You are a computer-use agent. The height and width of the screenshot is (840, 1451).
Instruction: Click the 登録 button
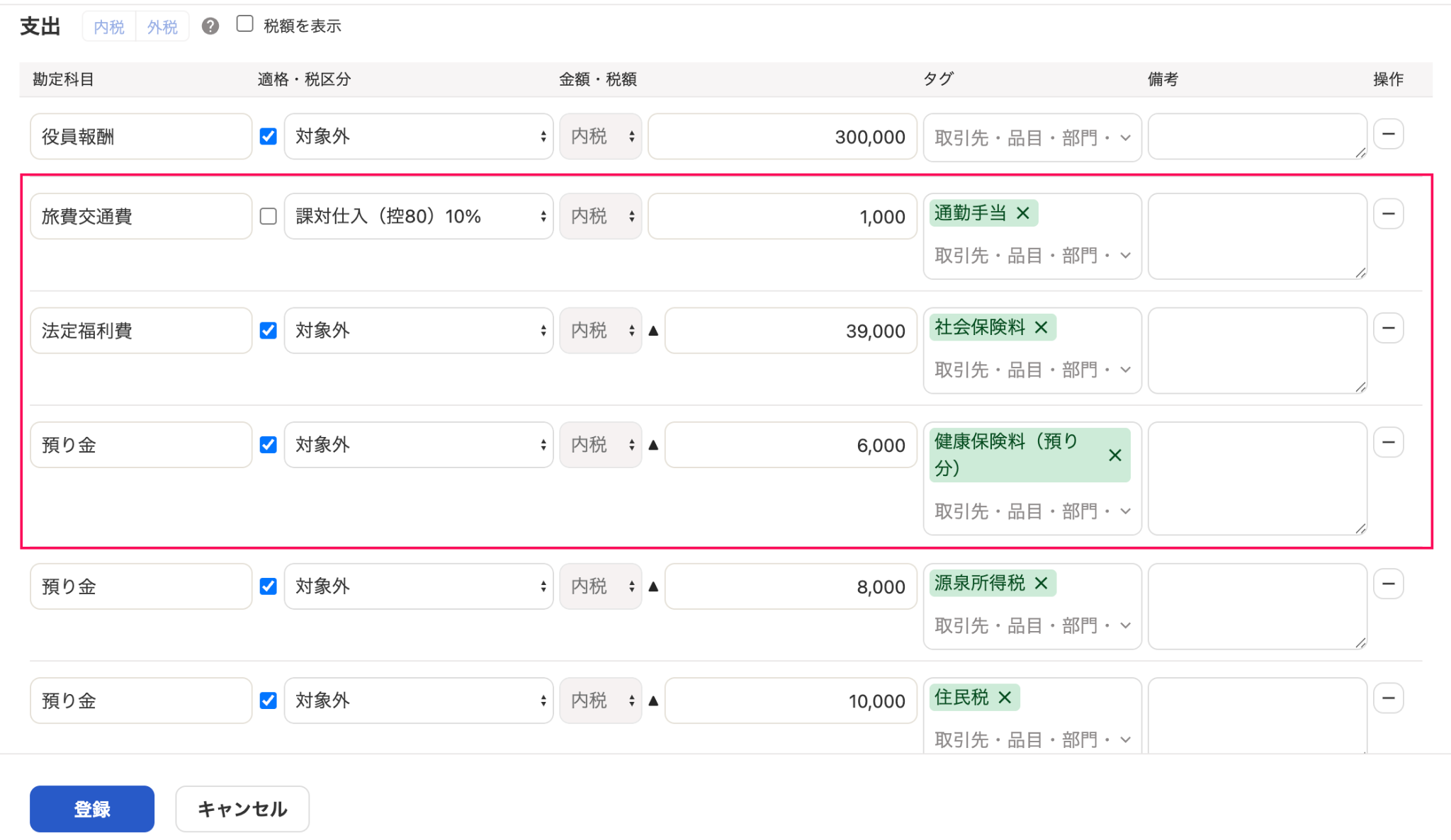pyautogui.click(x=92, y=809)
